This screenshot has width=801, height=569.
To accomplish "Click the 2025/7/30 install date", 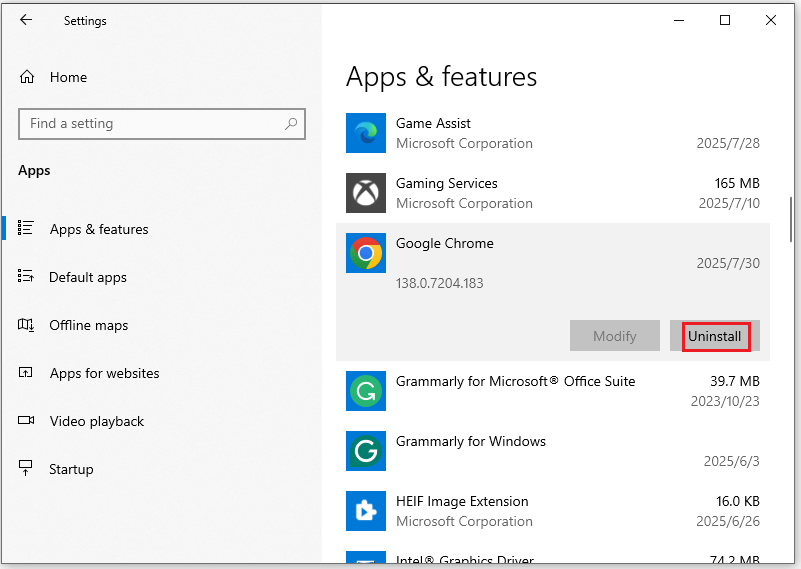I will tap(728, 263).
